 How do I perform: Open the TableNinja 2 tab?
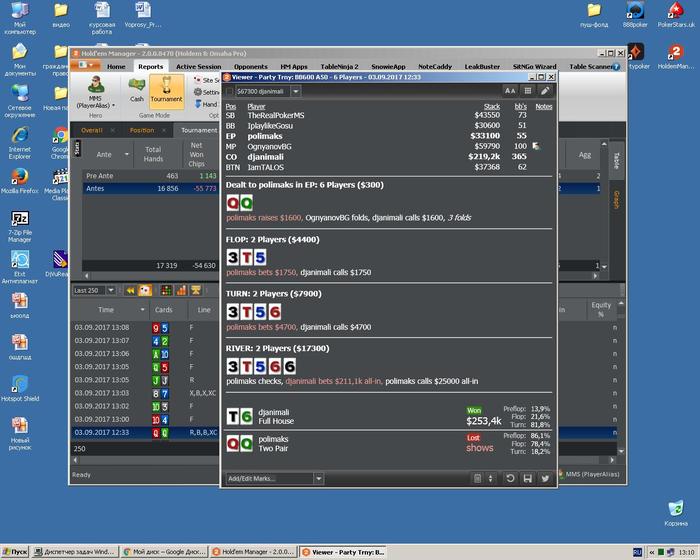[x=339, y=67]
